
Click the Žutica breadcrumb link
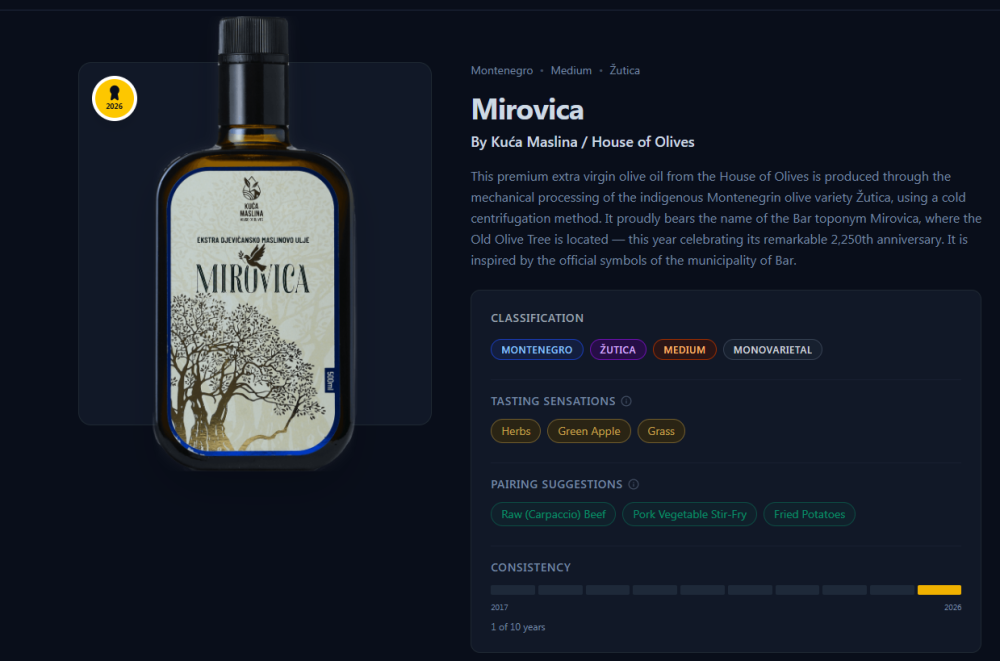point(624,71)
